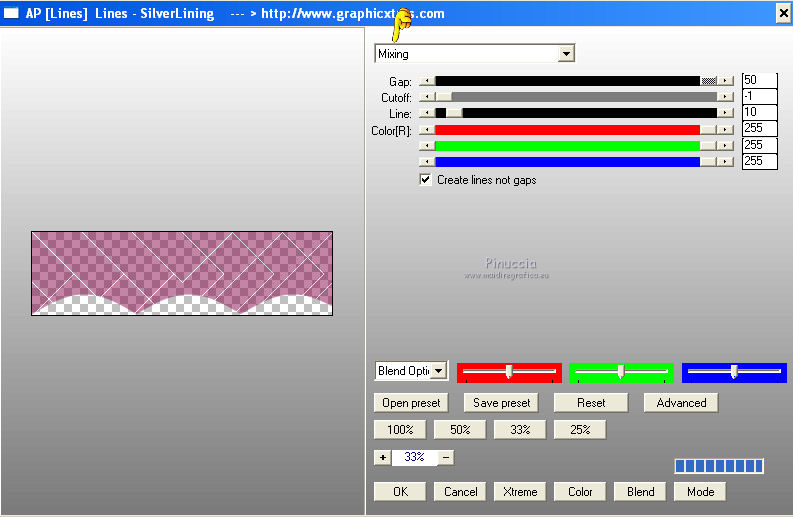Click the Line slider left arrow
The image size is (793, 517).
pyautogui.click(x=427, y=113)
